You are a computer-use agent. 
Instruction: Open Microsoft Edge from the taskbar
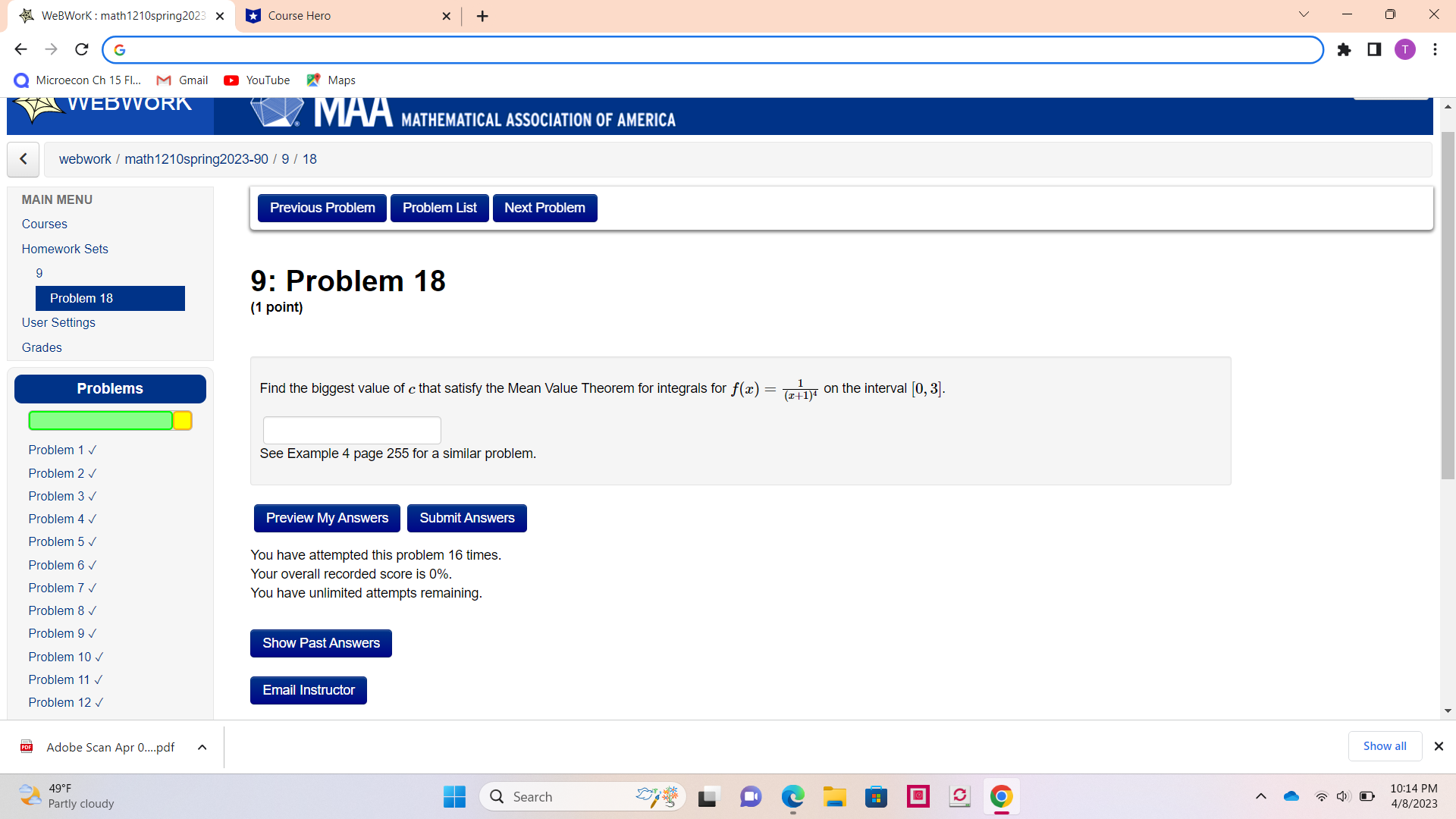(x=792, y=796)
